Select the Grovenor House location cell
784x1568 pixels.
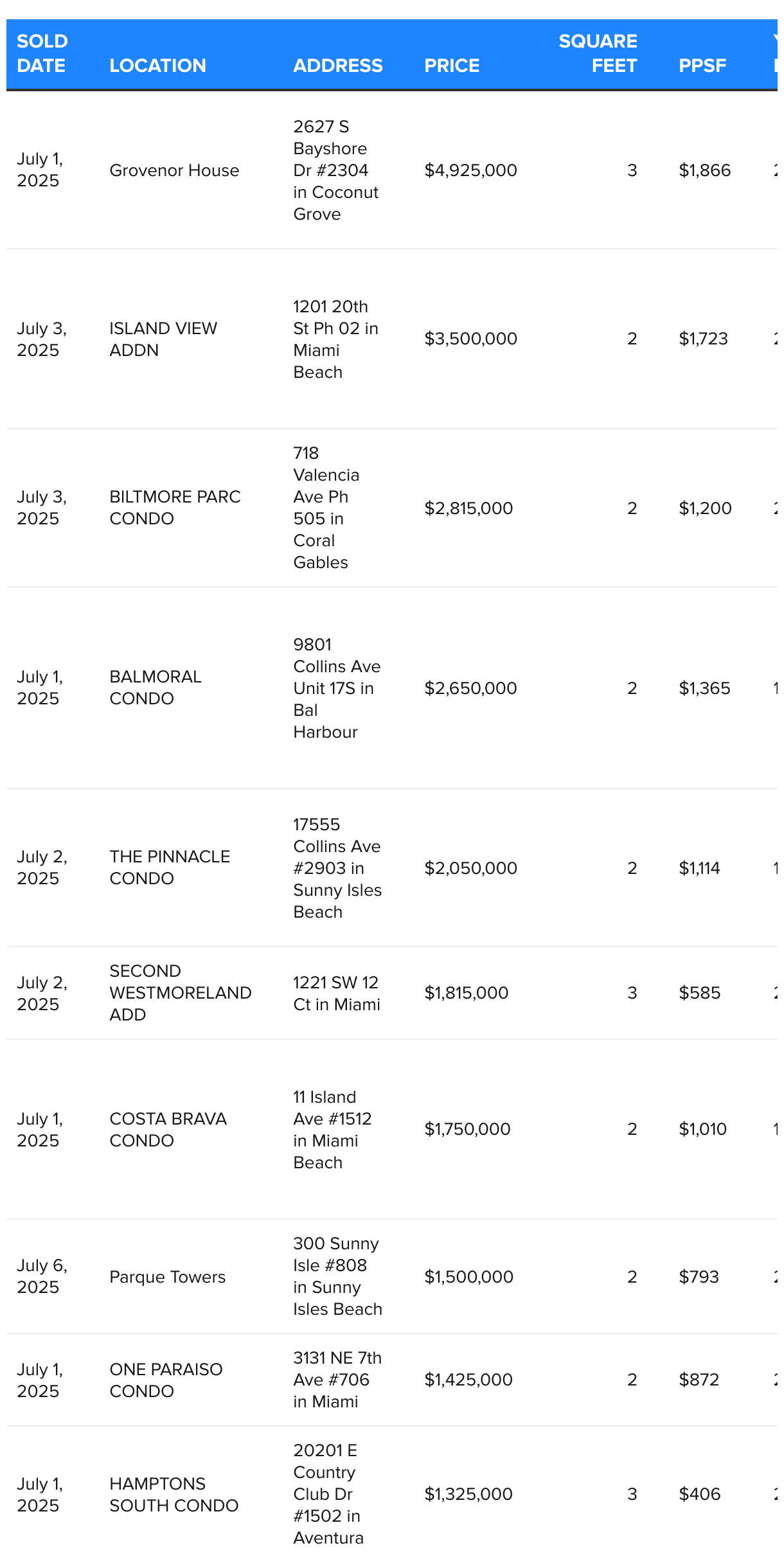174,170
